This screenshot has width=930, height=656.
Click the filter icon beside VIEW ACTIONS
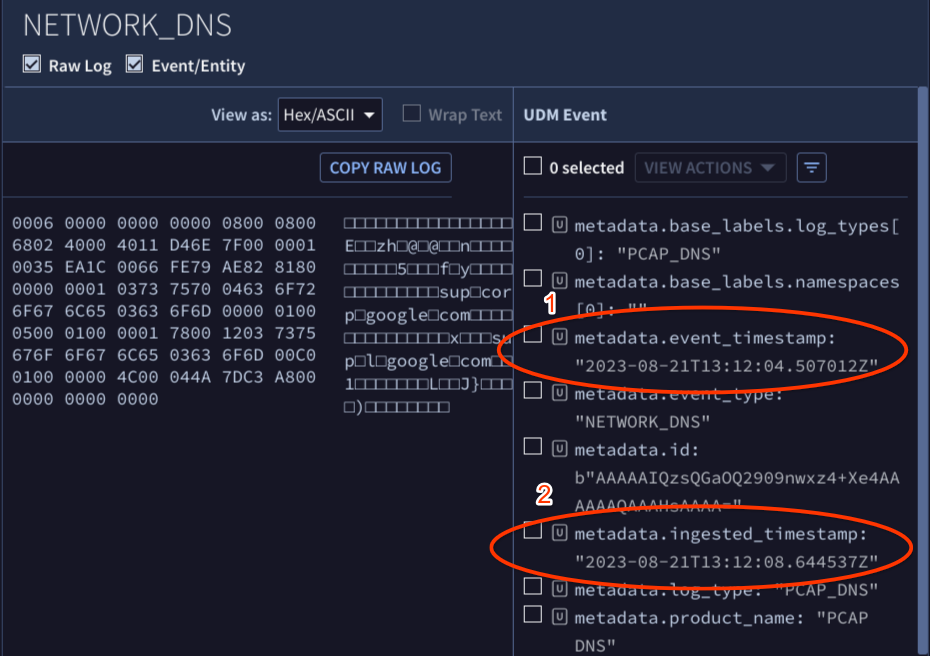point(811,167)
